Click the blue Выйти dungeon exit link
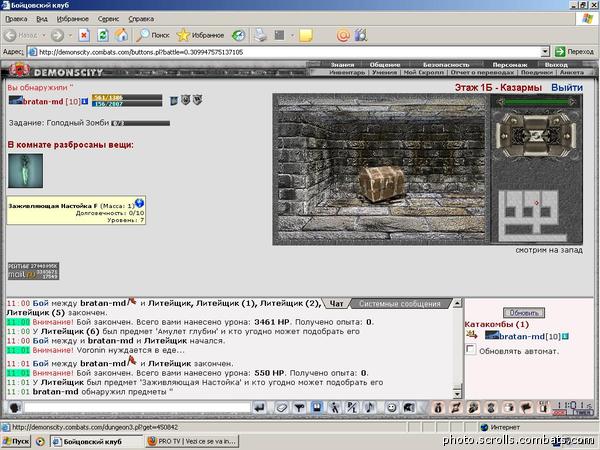Image resolution: width=600 pixels, height=450 pixels. (567, 88)
